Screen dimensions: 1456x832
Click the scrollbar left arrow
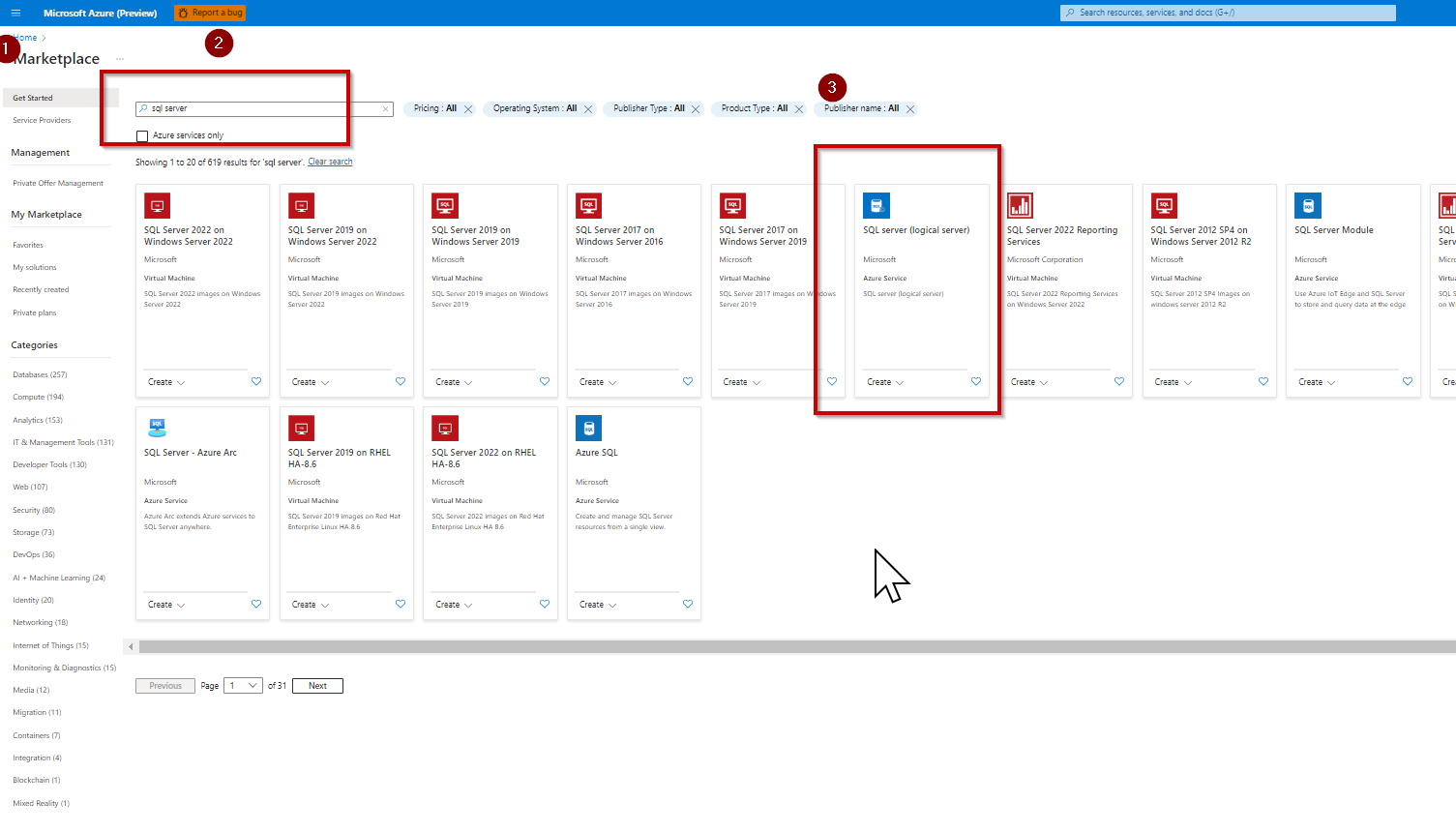131,646
